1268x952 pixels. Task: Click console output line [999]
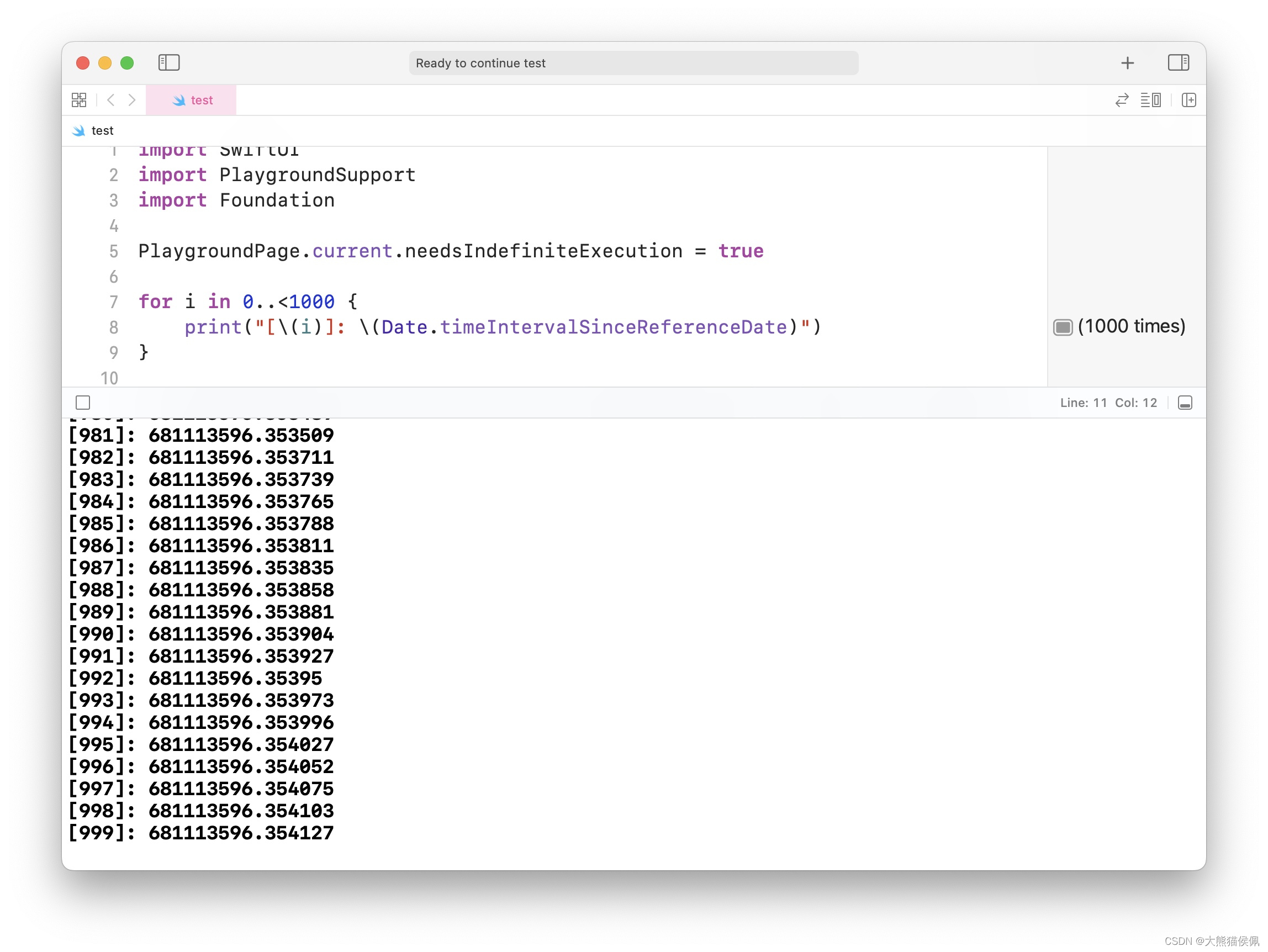point(200,833)
